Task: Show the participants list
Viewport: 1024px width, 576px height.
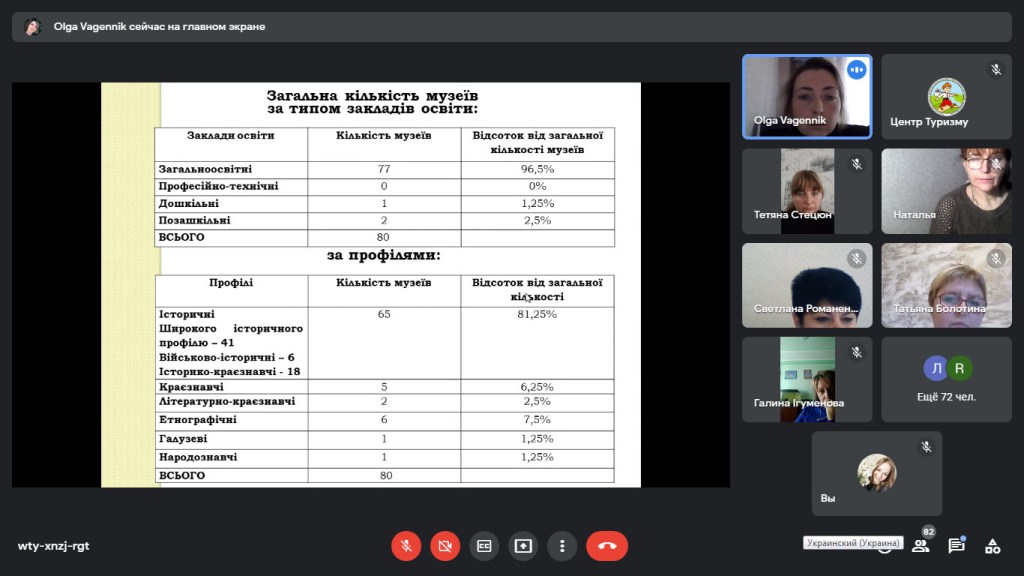Action: coord(920,545)
